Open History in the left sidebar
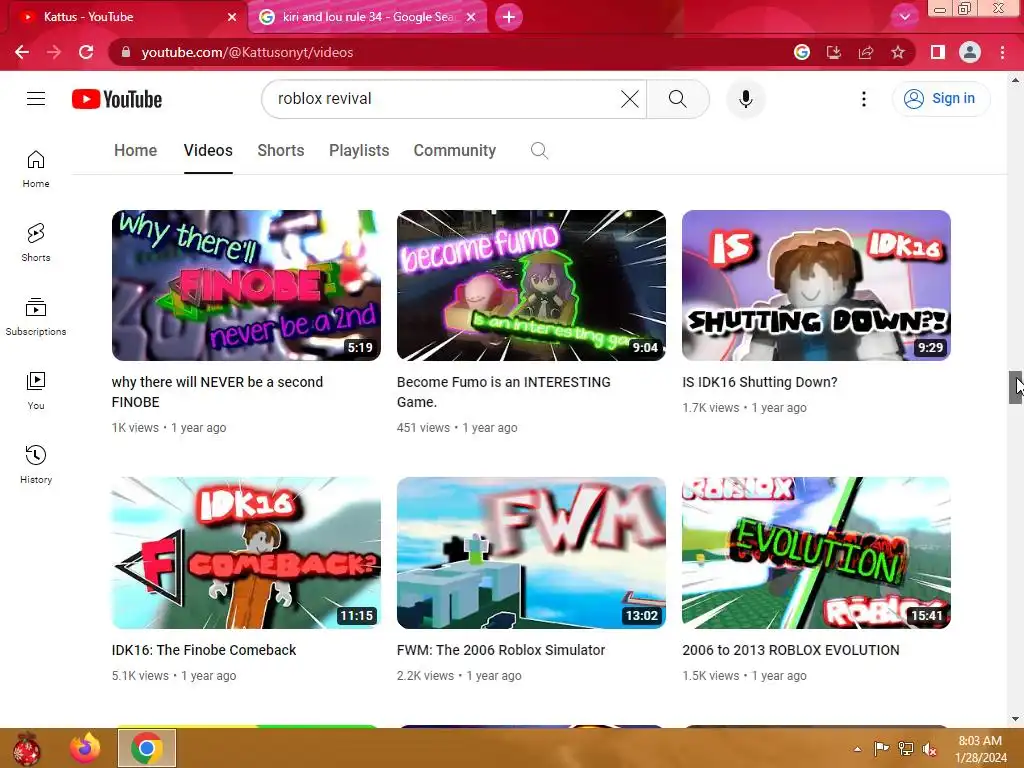1024x768 pixels. [36, 464]
